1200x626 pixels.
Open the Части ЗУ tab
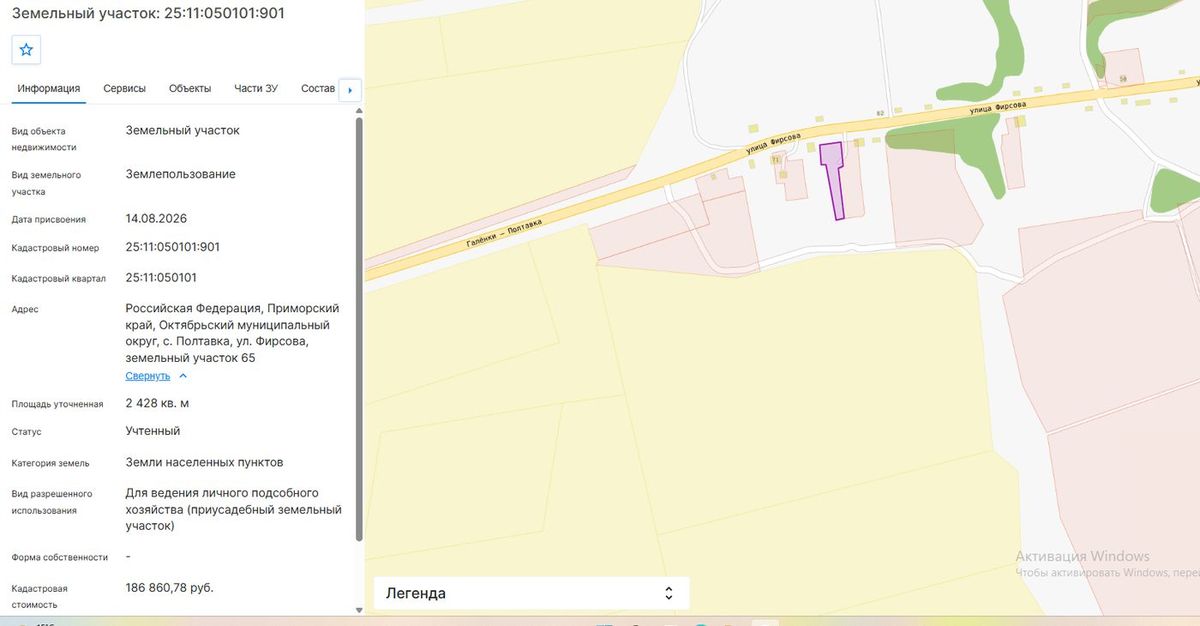click(x=256, y=88)
